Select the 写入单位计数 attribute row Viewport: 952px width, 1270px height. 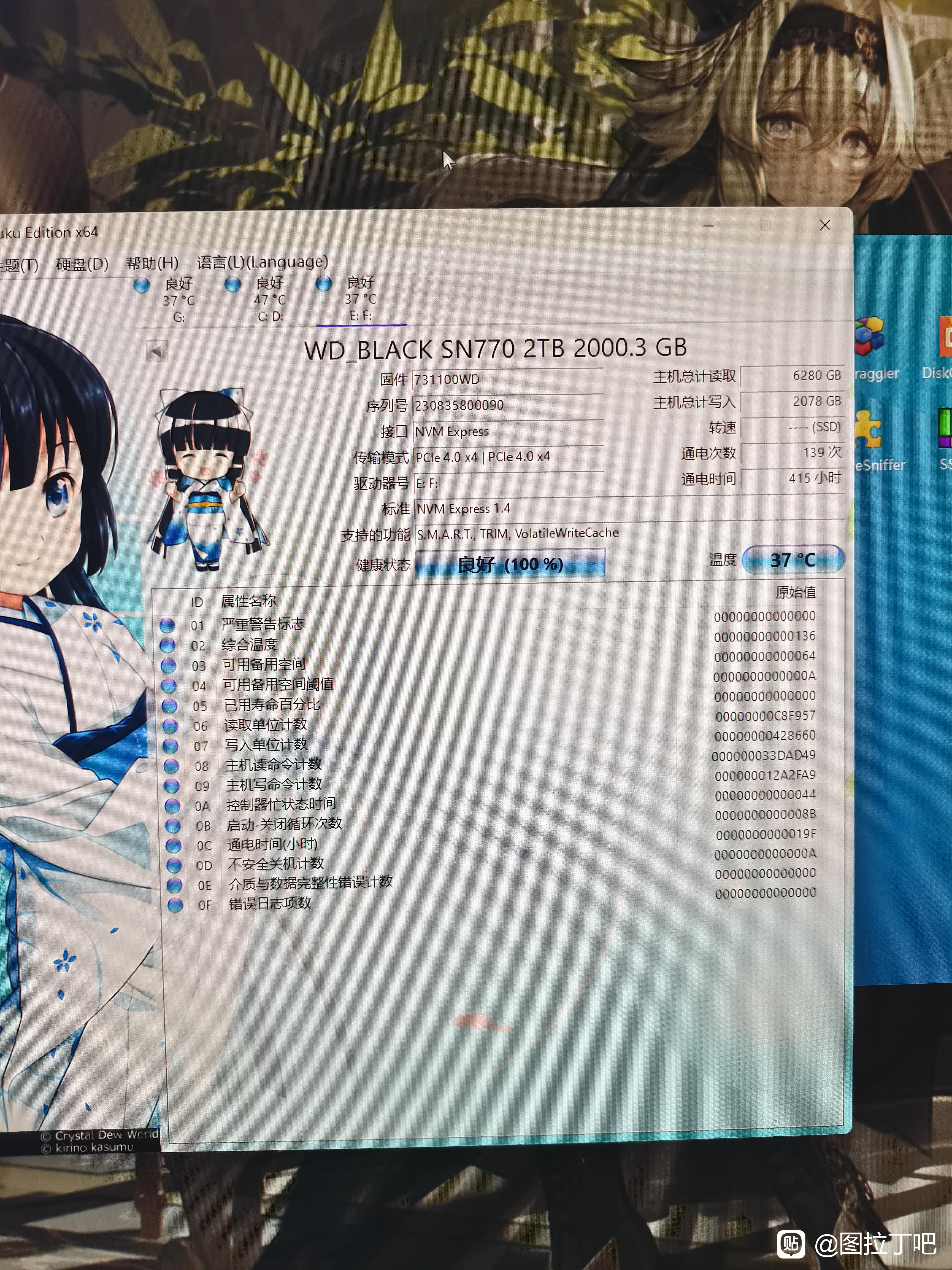[489, 741]
